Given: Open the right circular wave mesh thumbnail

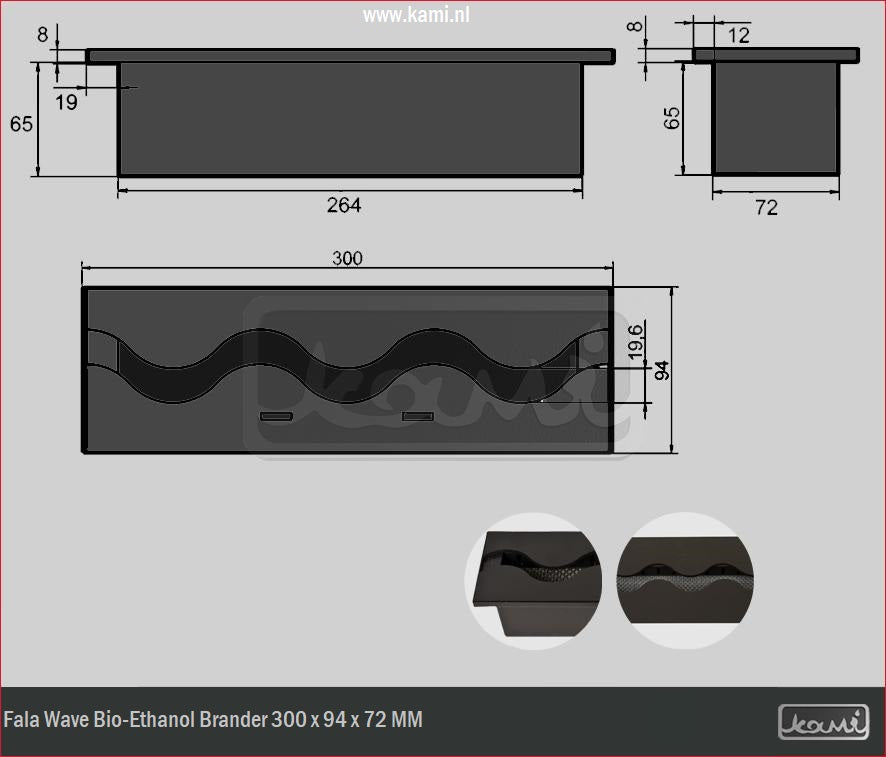Looking at the screenshot, I should click(x=683, y=580).
